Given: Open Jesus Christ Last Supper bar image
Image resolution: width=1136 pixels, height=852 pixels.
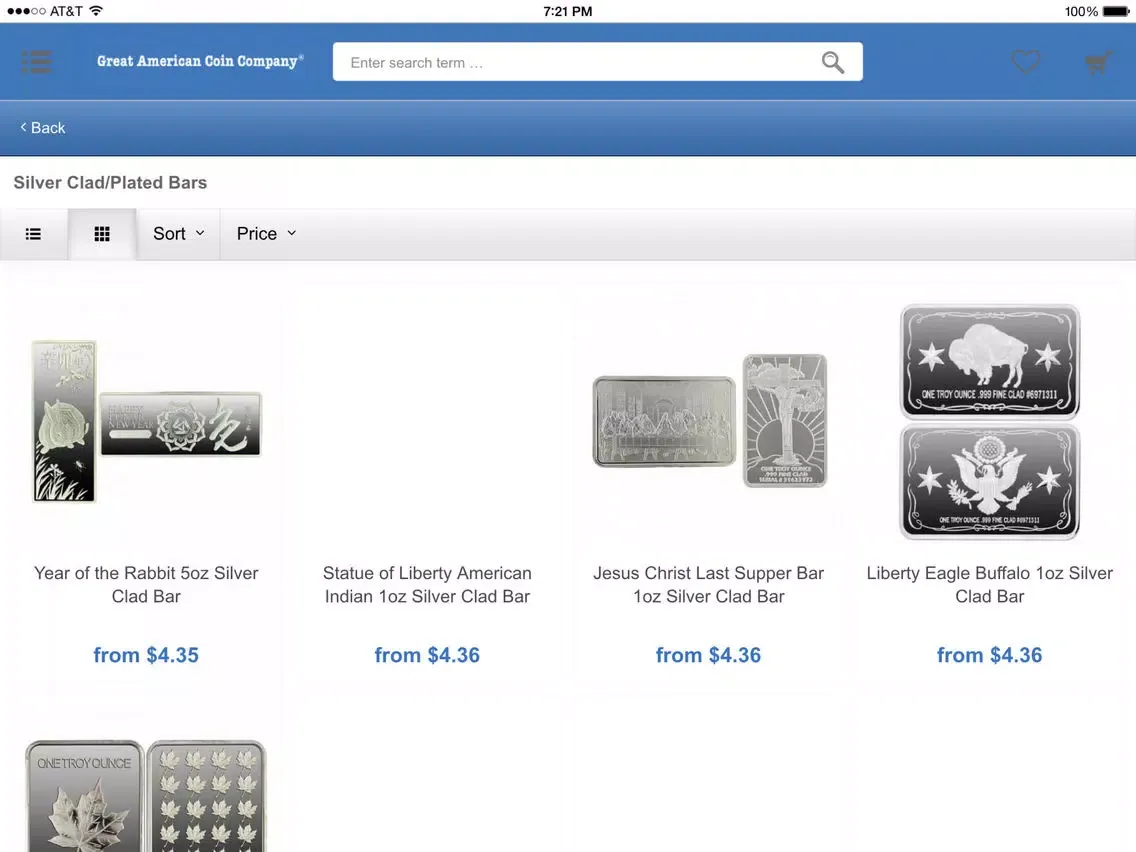Looking at the screenshot, I should [709, 421].
